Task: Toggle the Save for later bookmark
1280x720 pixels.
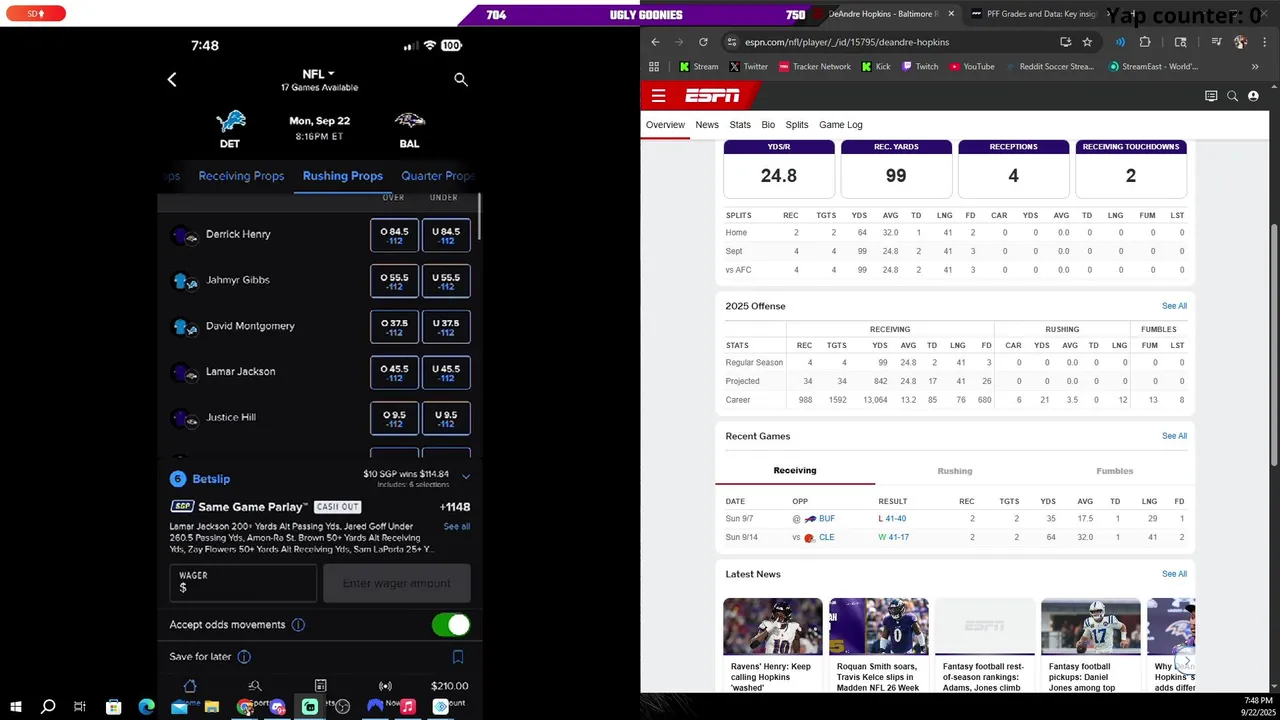Action: [x=458, y=657]
